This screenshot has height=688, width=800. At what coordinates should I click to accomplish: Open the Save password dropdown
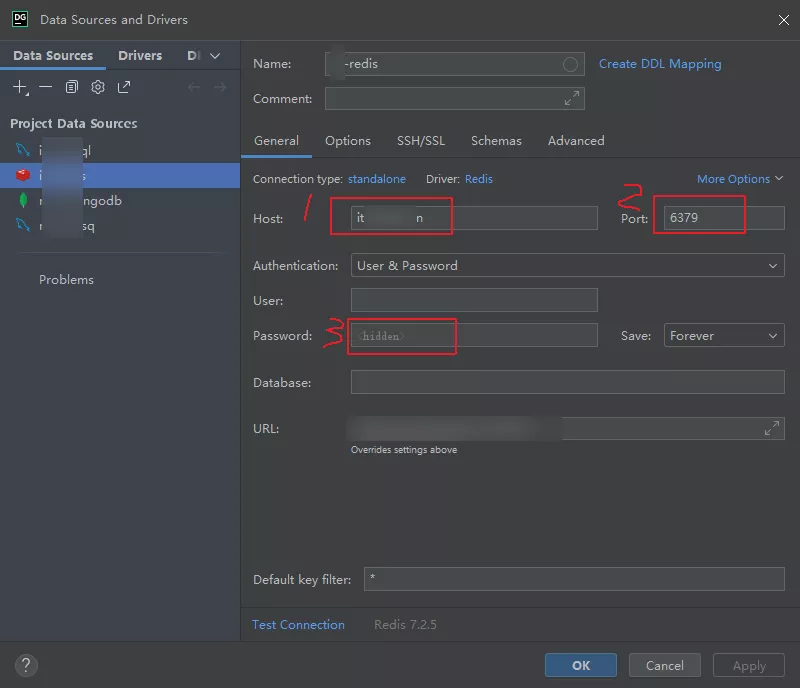pyautogui.click(x=724, y=335)
